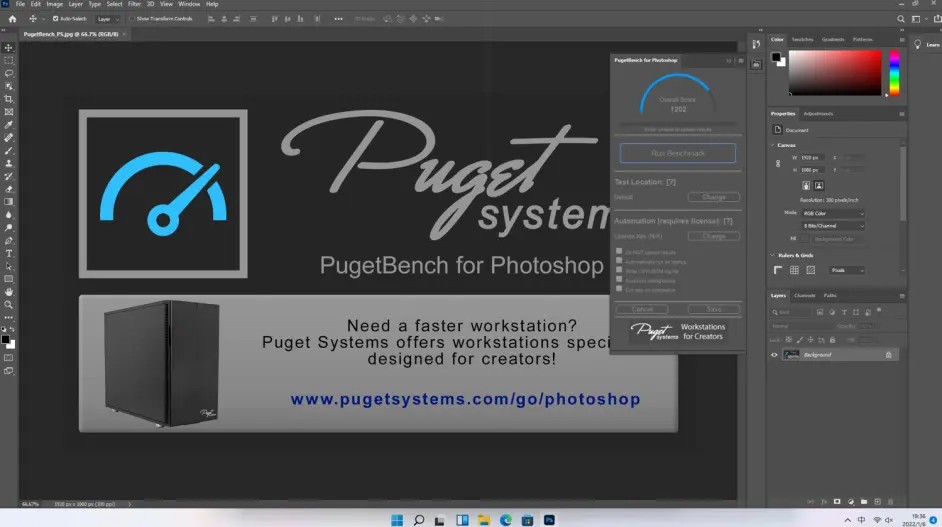
Task: Click the rainbow hue slider
Action: click(x=894, y=73)
